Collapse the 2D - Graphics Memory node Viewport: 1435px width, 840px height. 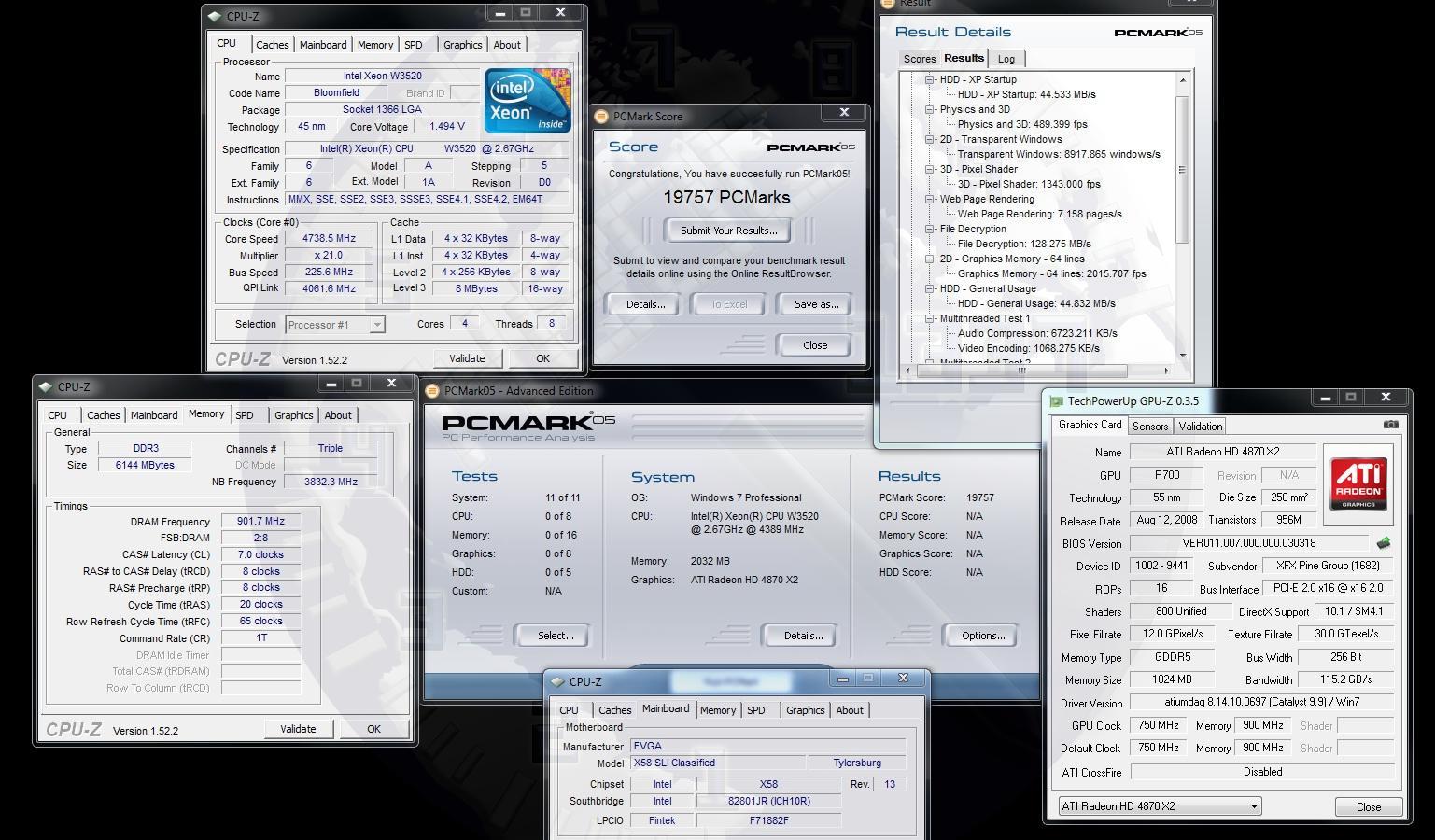(930, 259)
